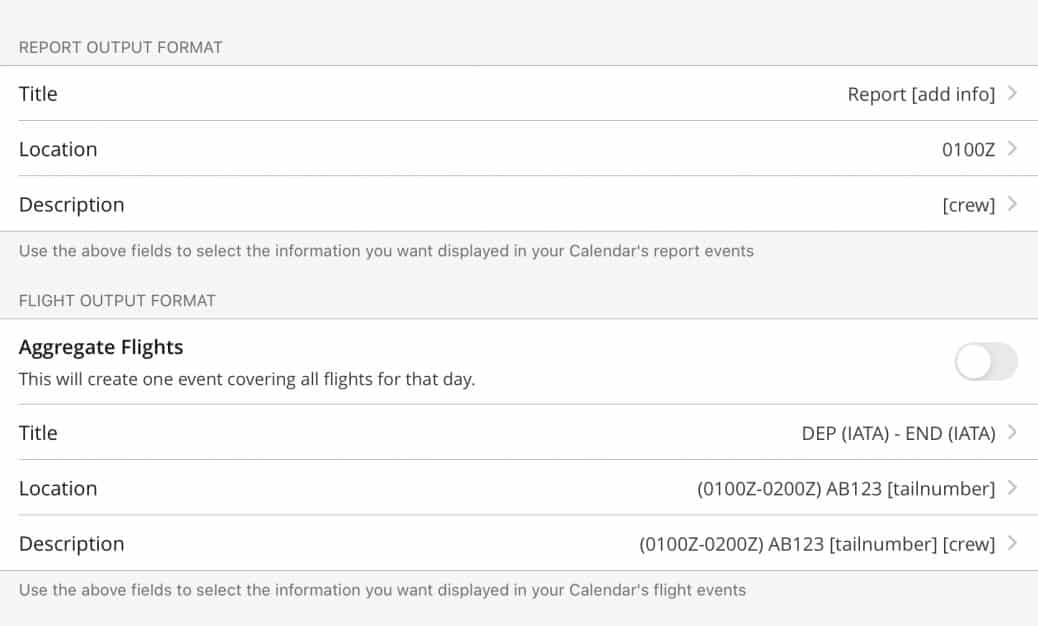The height and width of the screenshot is (626, 1038).
Task: Click the REPORT OUTPUT FORMAT header
Action: (120, 47)
